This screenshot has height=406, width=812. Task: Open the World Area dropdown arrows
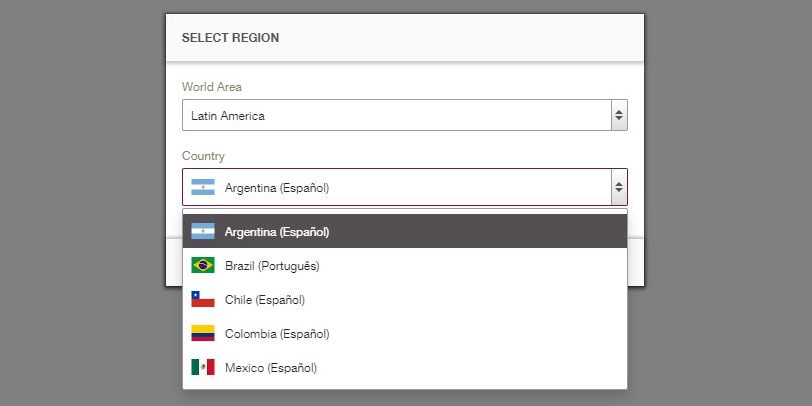pos(619,115)
